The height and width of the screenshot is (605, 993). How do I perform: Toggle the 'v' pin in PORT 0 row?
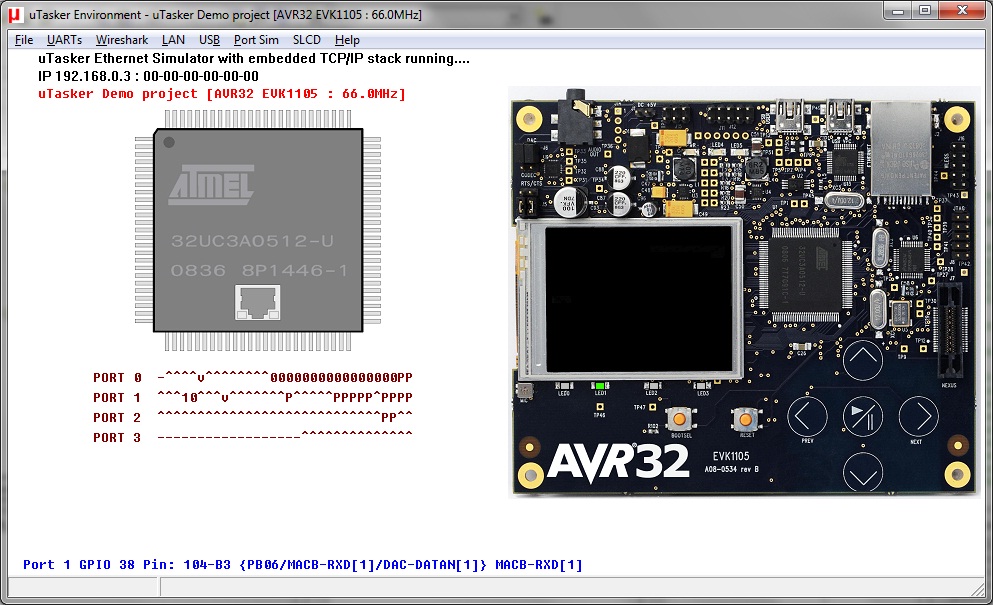[x=201, y=378]
